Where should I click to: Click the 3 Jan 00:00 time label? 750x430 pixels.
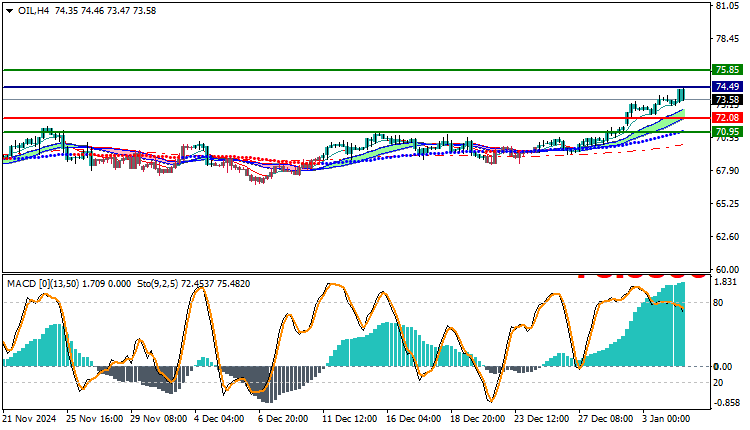click(x=666, y=419)
